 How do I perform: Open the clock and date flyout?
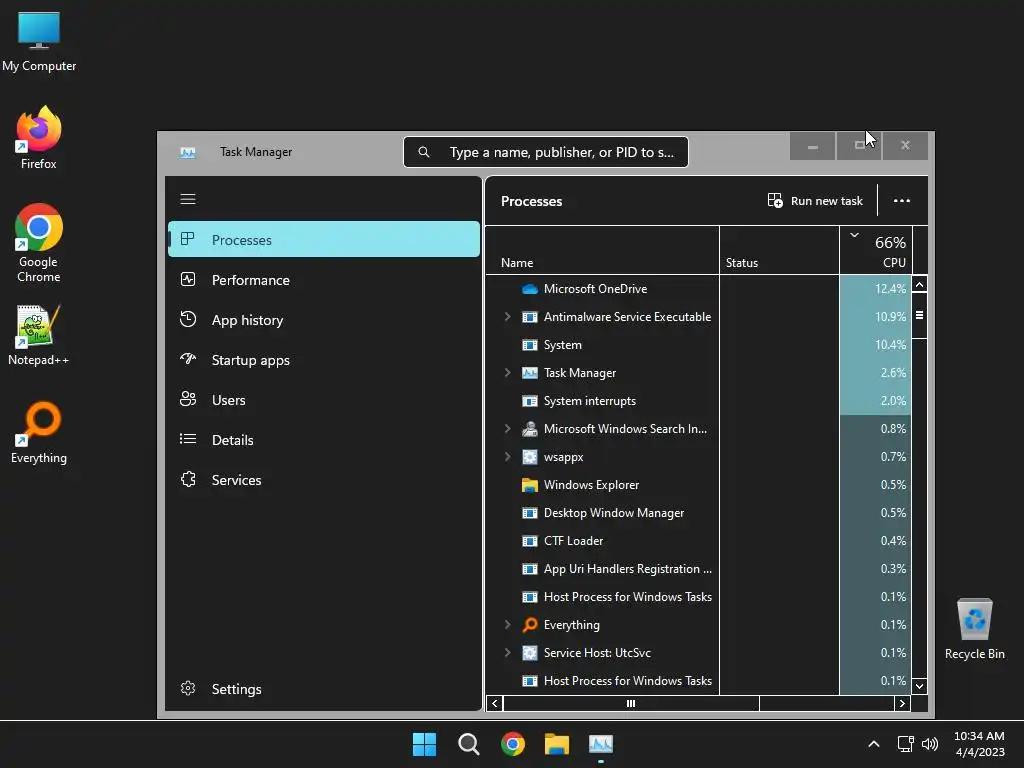980,744
